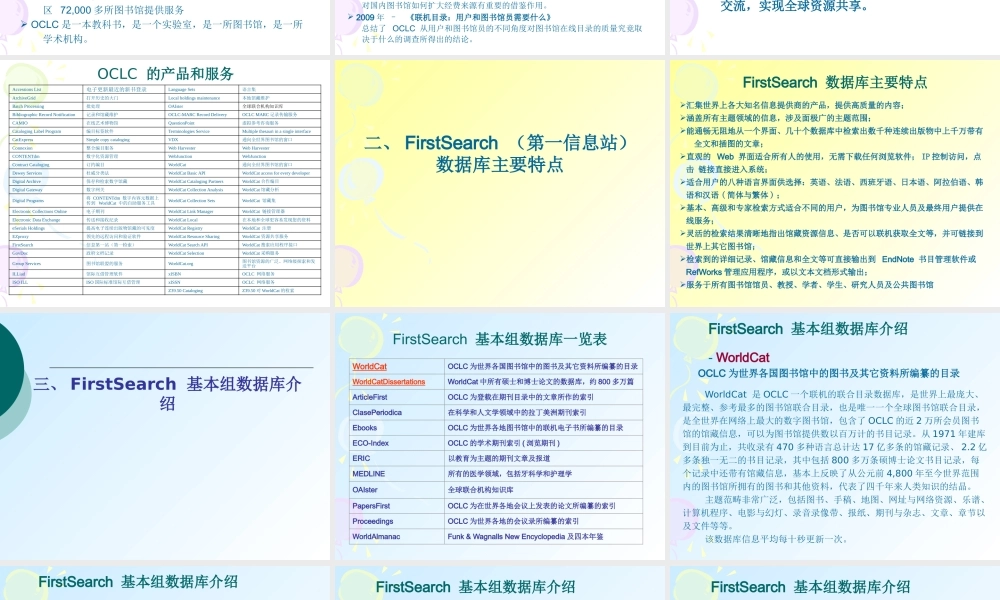Image resolution: width=1000 pixels, height=600 pixels.
Task: Select the '三、FirstSearch 基本组数据库介绍' section slide
Action: pyautogui.click(x=165, y=436)
